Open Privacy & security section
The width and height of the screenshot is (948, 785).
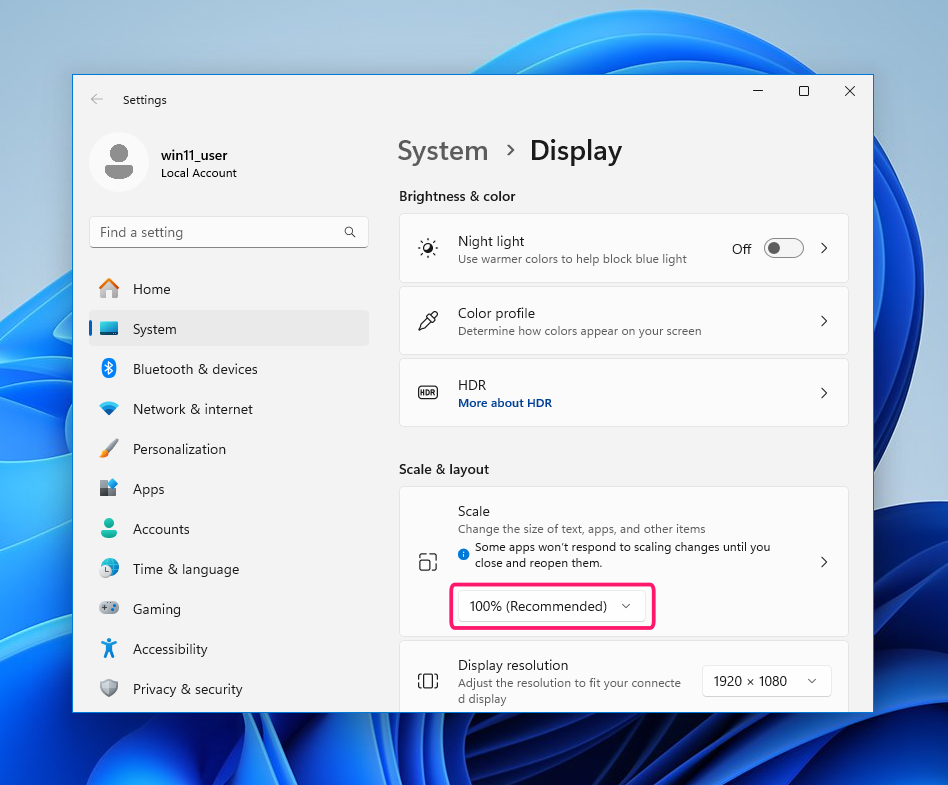pos(229,688)
